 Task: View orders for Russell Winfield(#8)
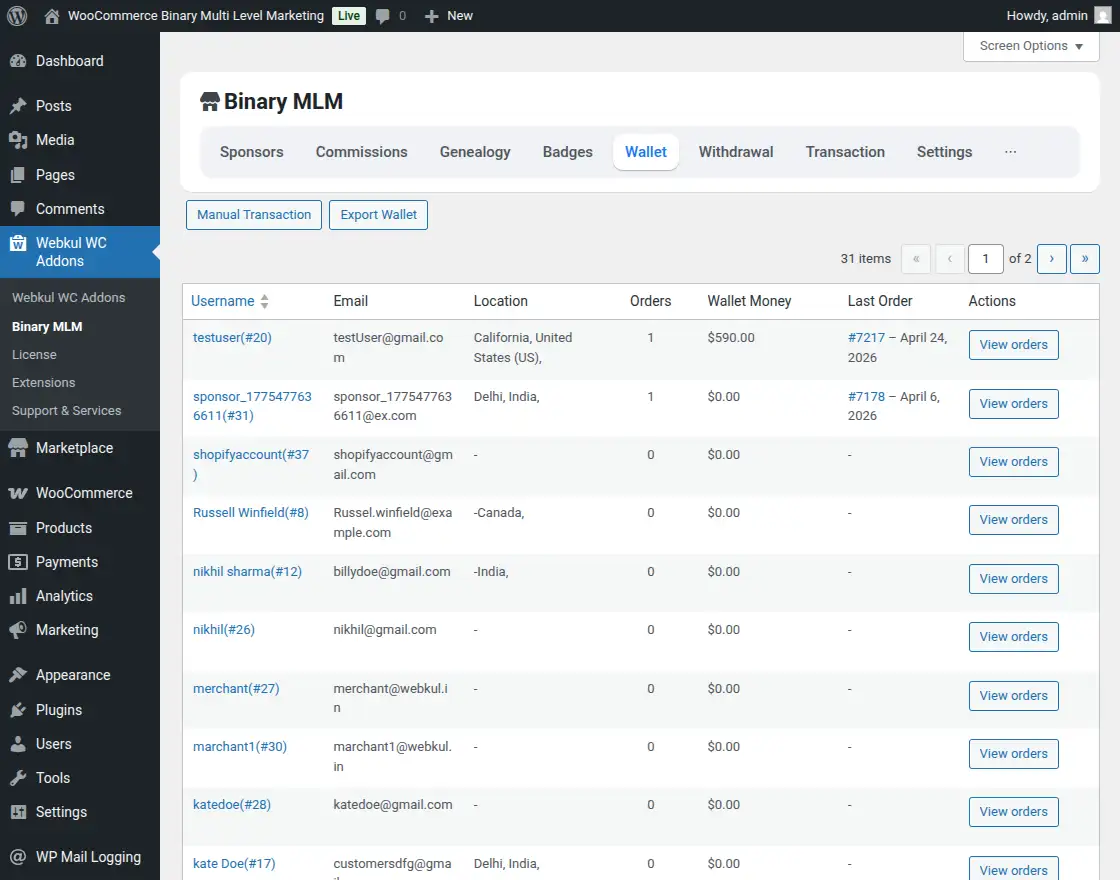(1014, 520)
